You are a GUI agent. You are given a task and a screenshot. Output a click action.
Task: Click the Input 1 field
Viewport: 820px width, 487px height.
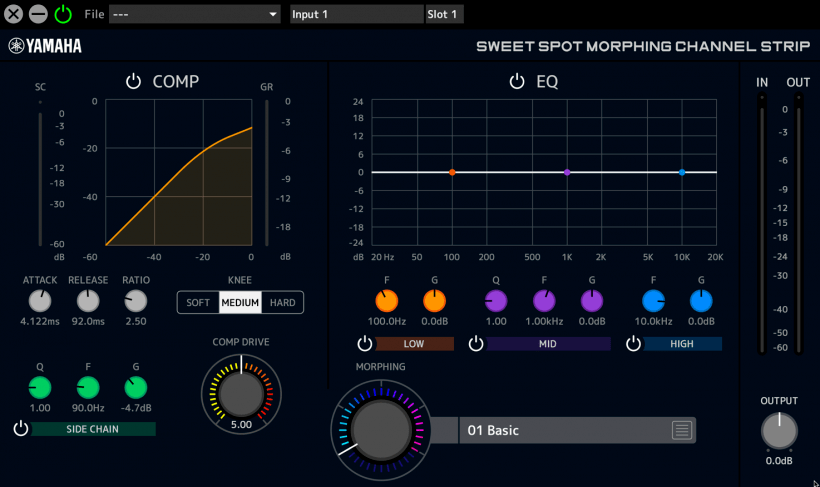[357, 14]
